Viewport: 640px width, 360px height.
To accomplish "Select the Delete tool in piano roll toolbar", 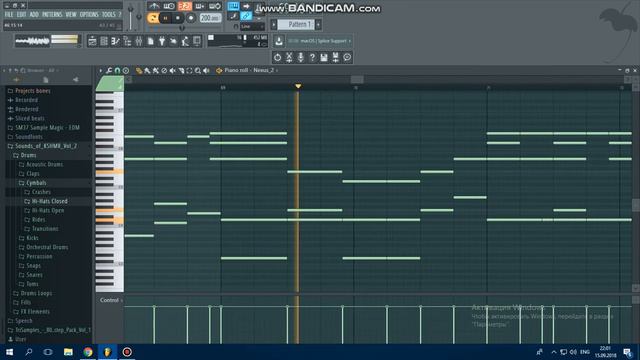I will point(164,71).
